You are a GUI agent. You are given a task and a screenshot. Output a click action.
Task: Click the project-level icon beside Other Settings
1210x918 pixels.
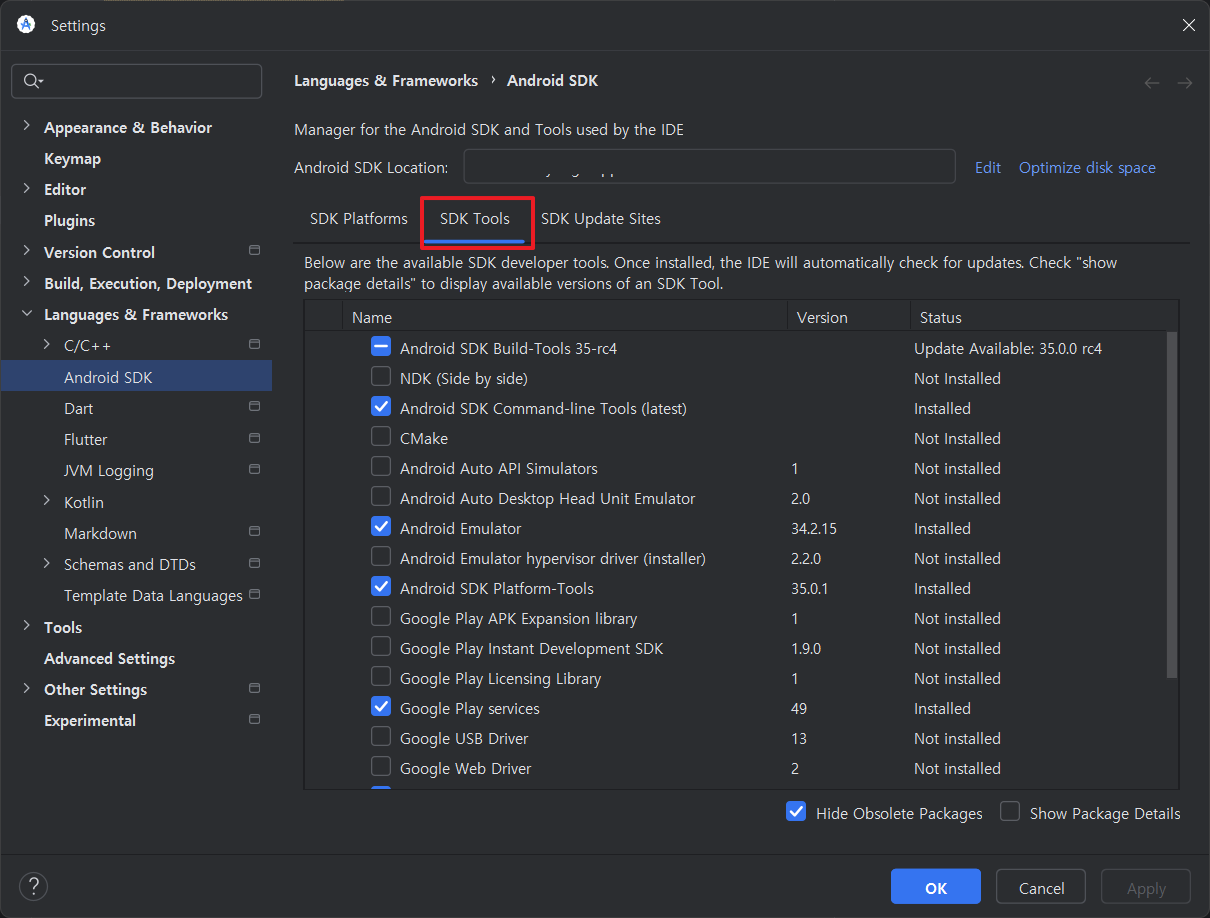(x=254, y=688)
